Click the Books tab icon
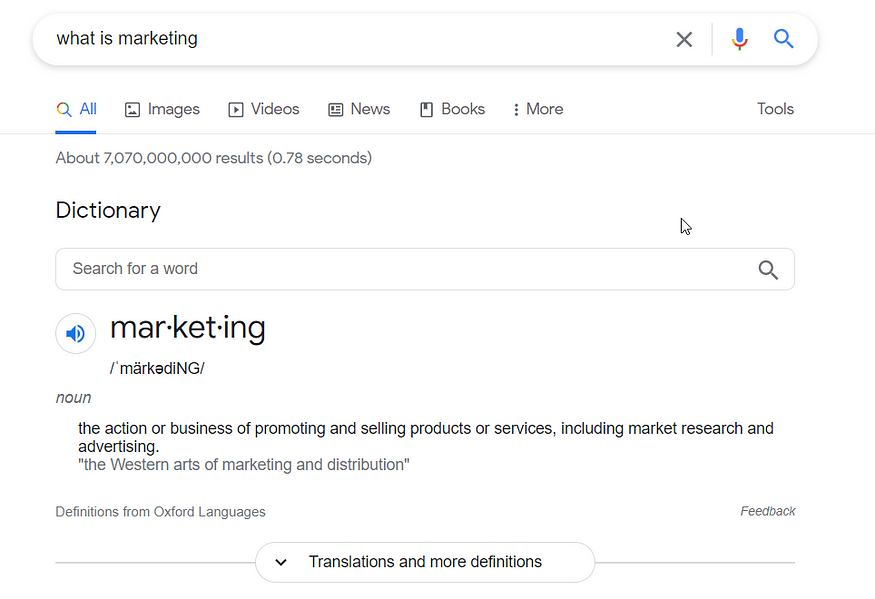The image size is (875, 599). click(426, 110)
